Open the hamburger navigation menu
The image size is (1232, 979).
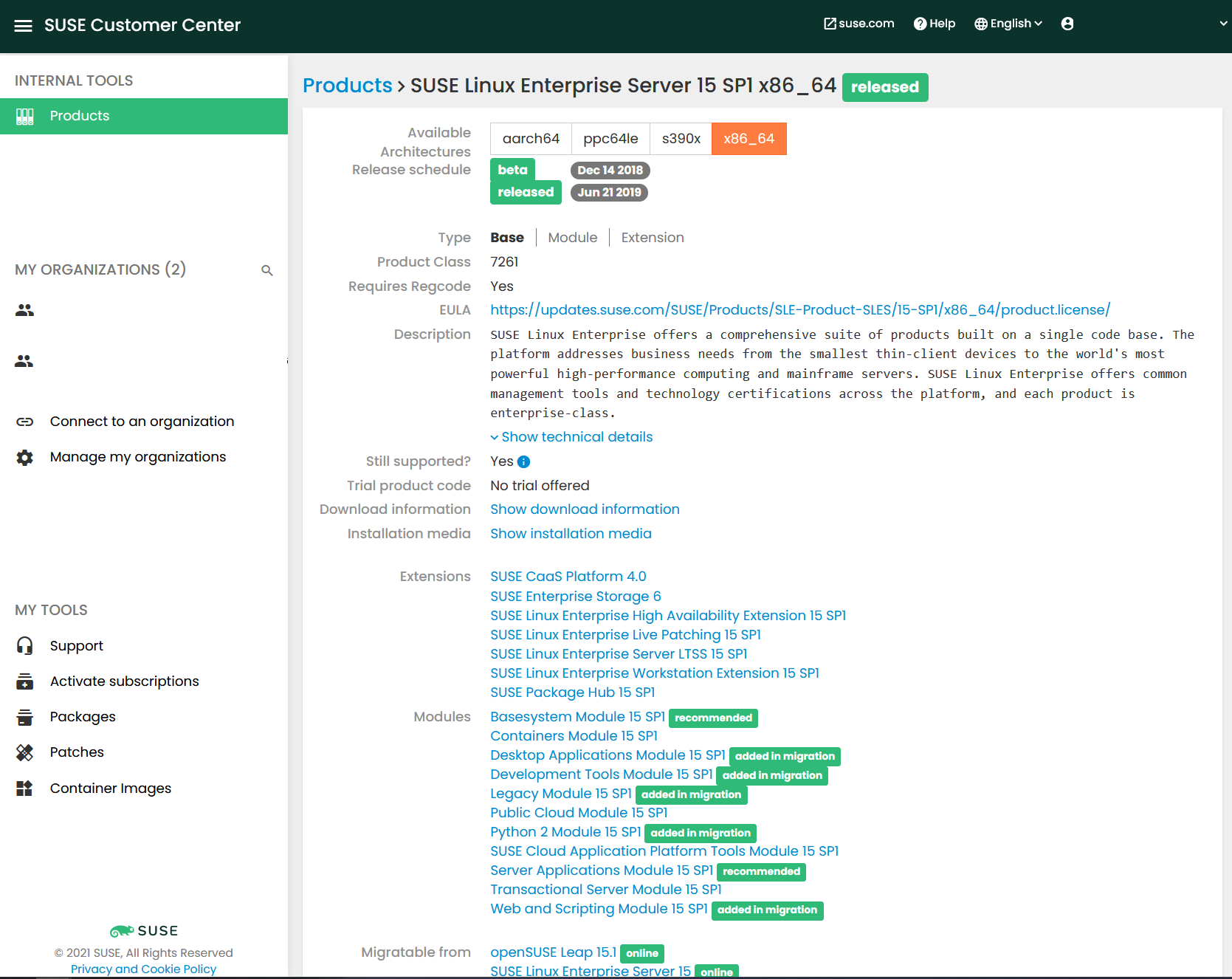(x=24, y=26)
